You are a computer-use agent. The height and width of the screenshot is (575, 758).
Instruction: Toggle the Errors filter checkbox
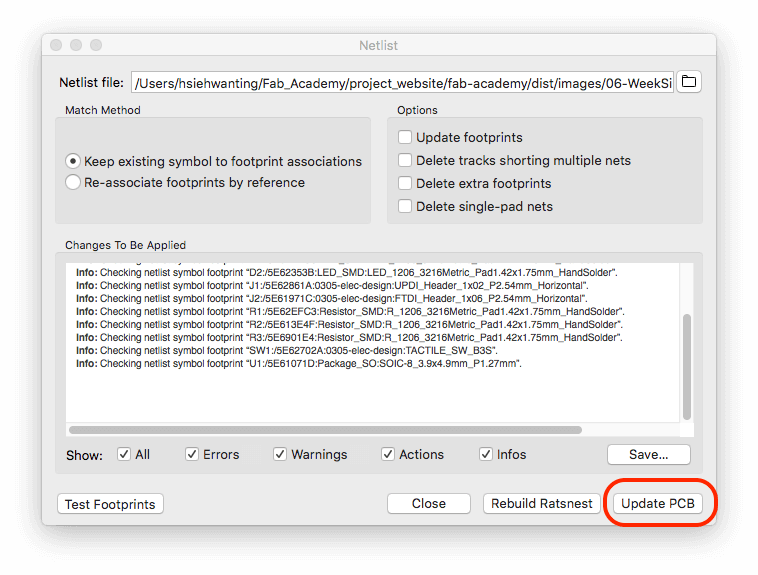point(192,454)
